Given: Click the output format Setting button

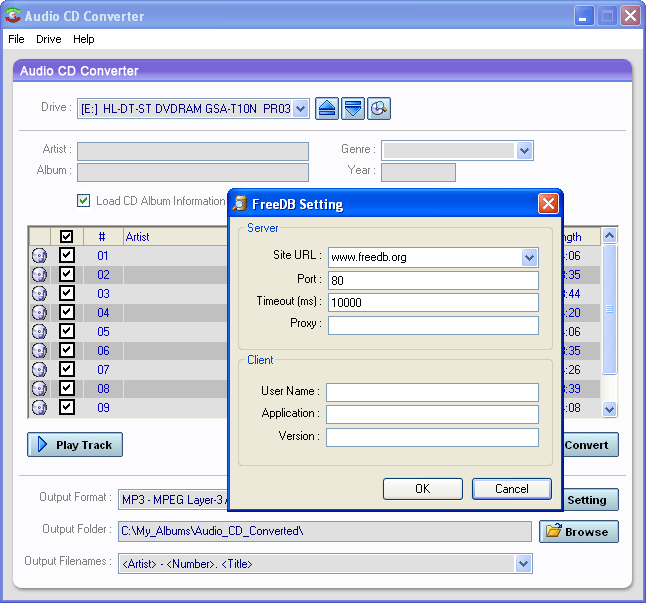Looking at the screenshot, I should tap(590, 499).
